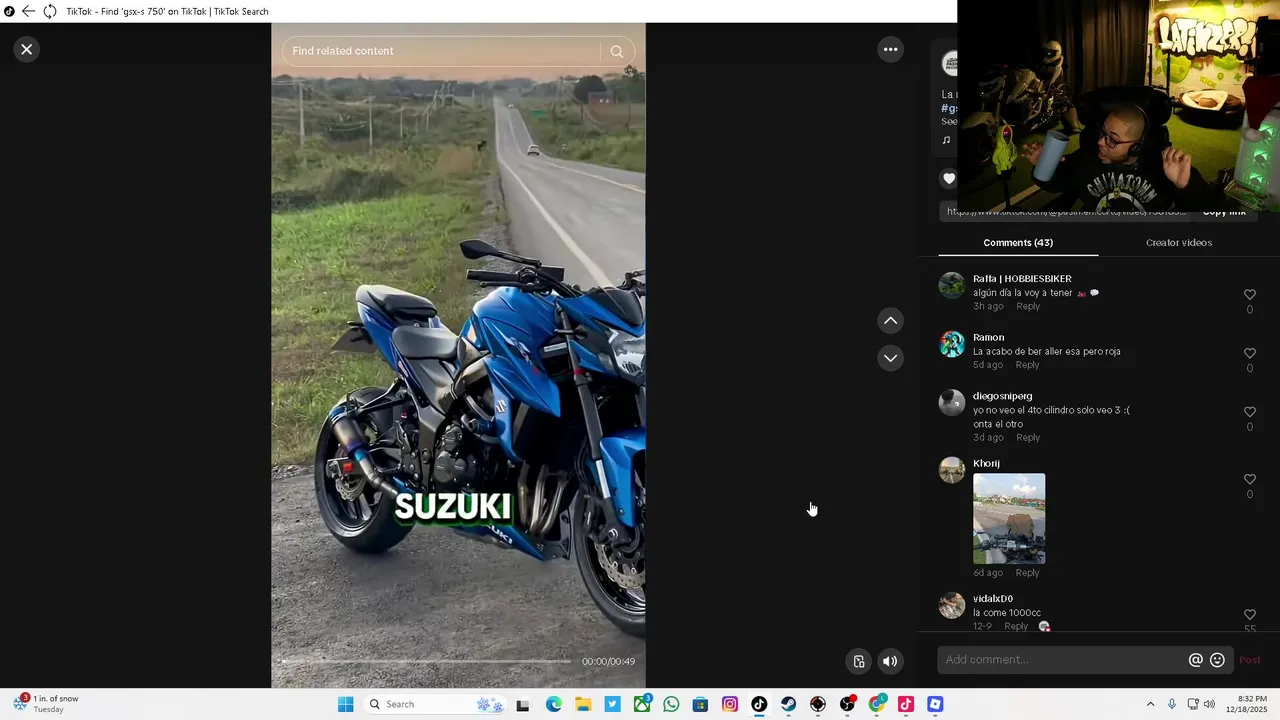Launch Microsoft Edge from the taskbar
The height and width of the screenshot is (720, 1280).
click(553, 704)
